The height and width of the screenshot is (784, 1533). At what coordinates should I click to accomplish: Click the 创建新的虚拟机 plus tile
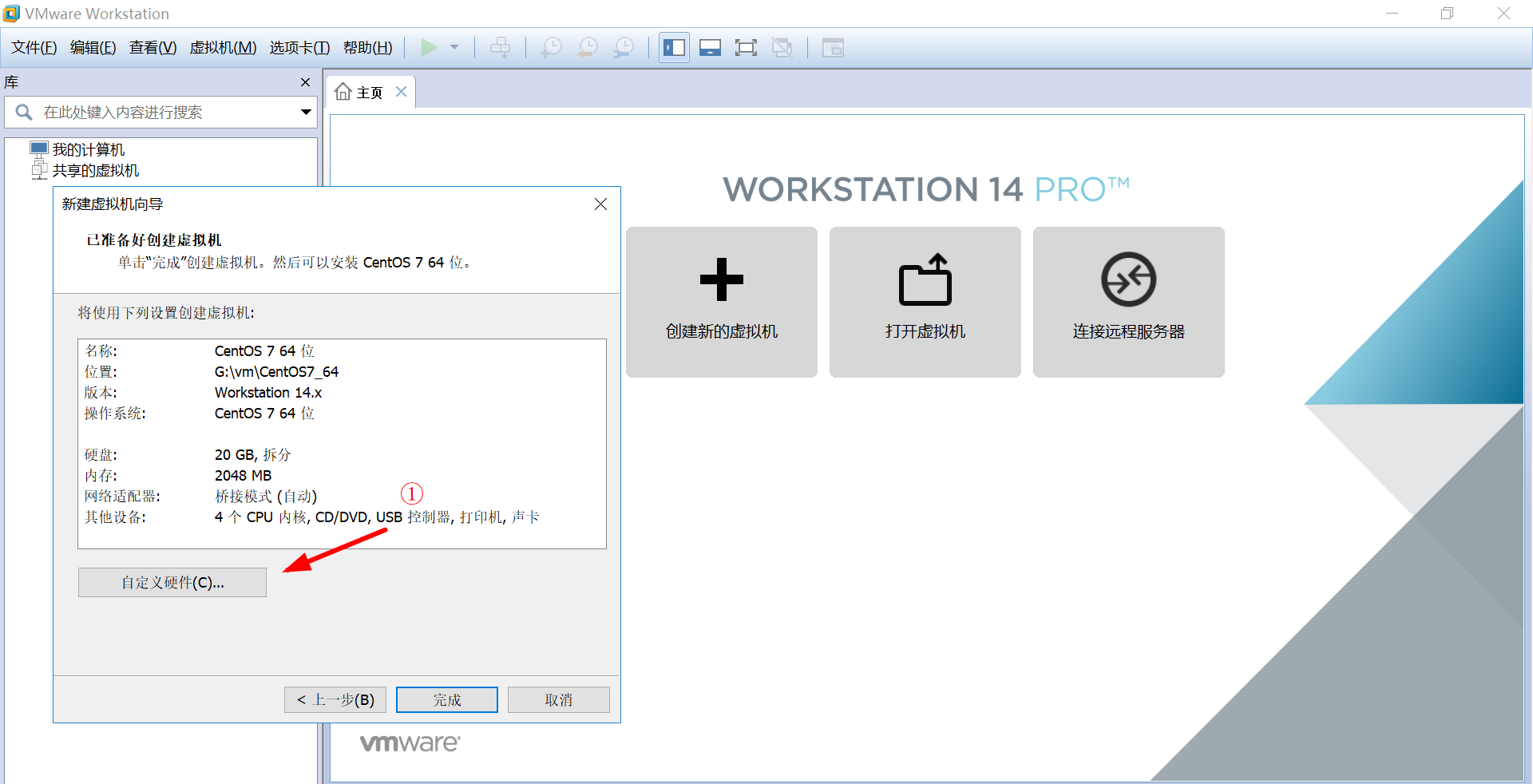coord(722,302)
